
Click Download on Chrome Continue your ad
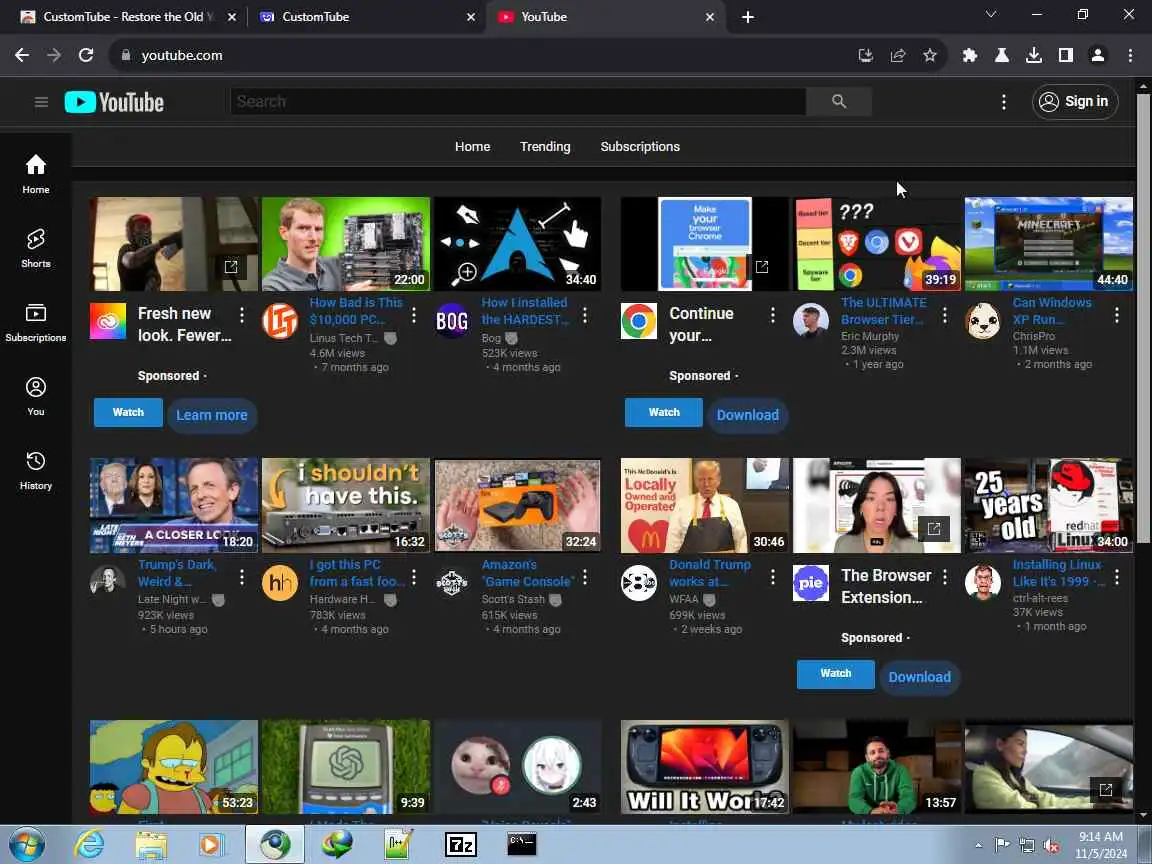[x=747, y=415]
